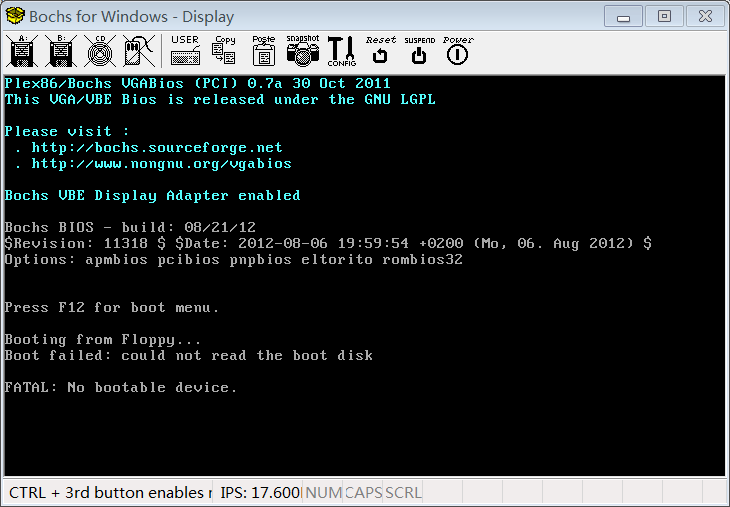
Task: Click the NUM indicator in status bar
Action: 323,493
